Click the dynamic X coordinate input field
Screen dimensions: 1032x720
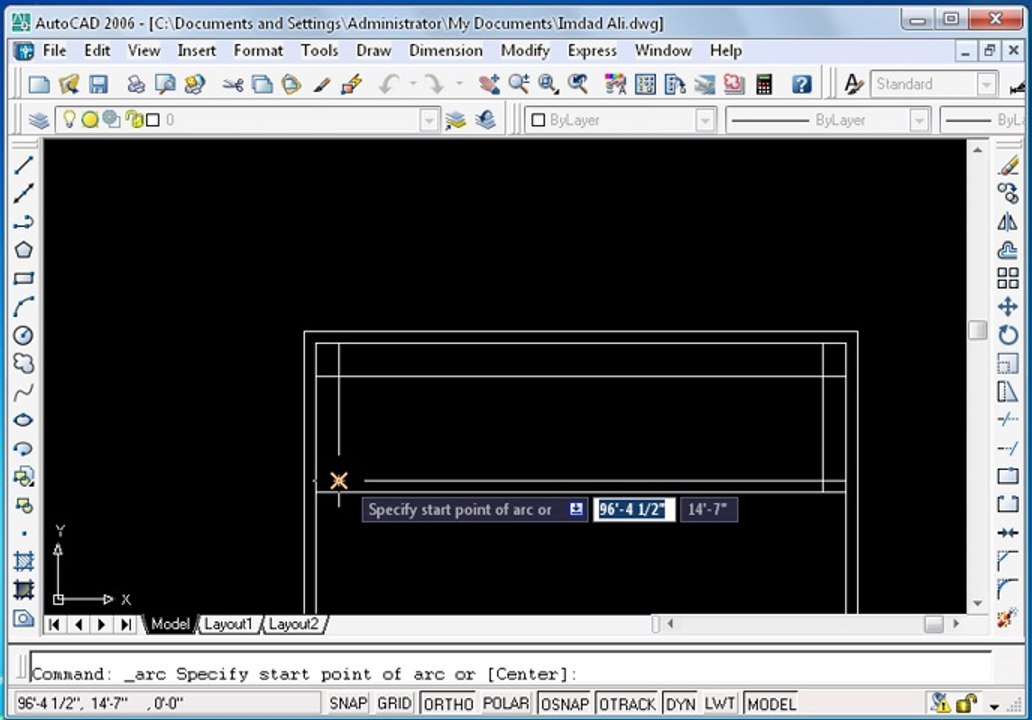click(x=634, y=509)
